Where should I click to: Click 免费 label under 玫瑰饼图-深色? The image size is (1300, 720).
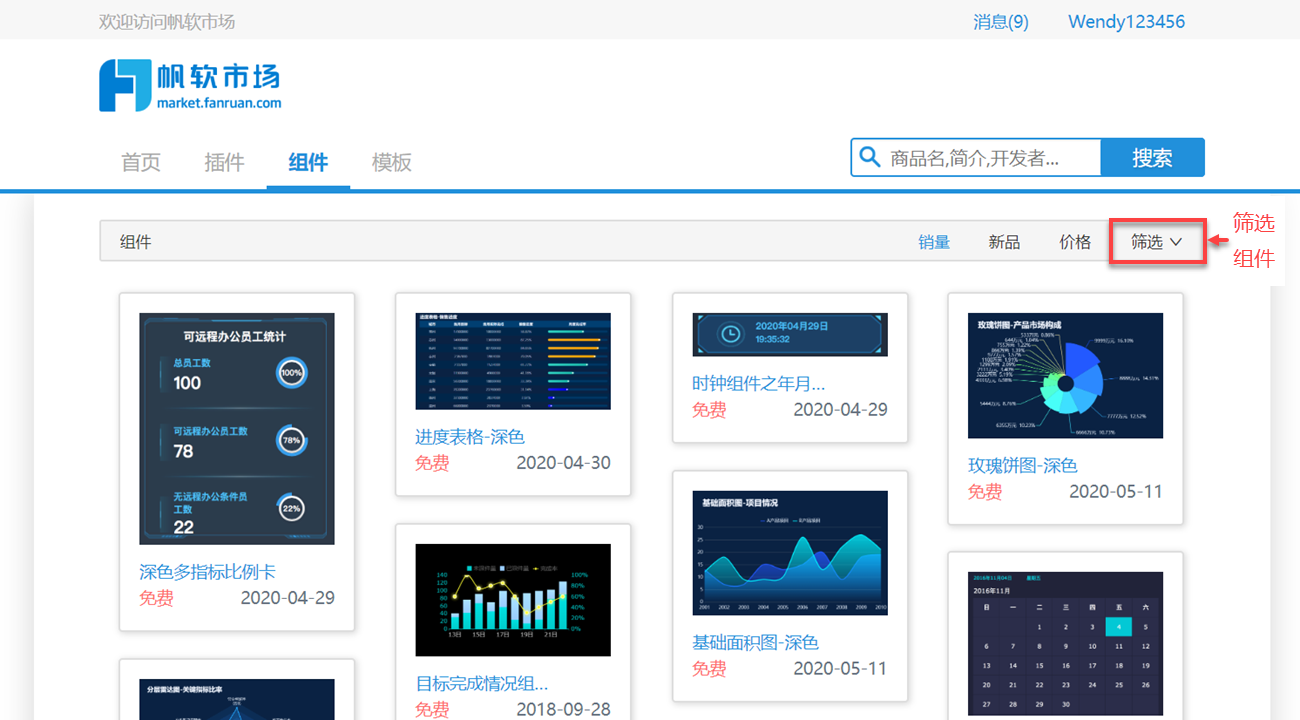click(x=985, y=492)
